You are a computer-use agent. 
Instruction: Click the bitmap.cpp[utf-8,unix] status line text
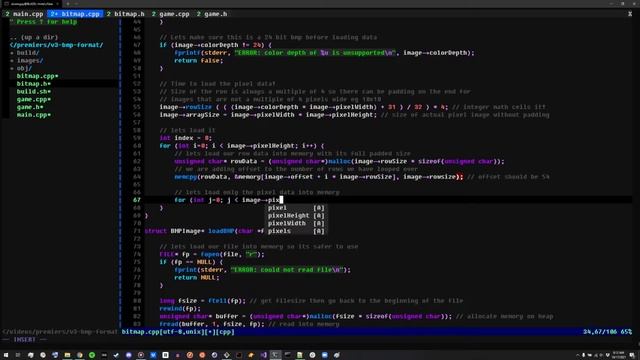point(178,332)
